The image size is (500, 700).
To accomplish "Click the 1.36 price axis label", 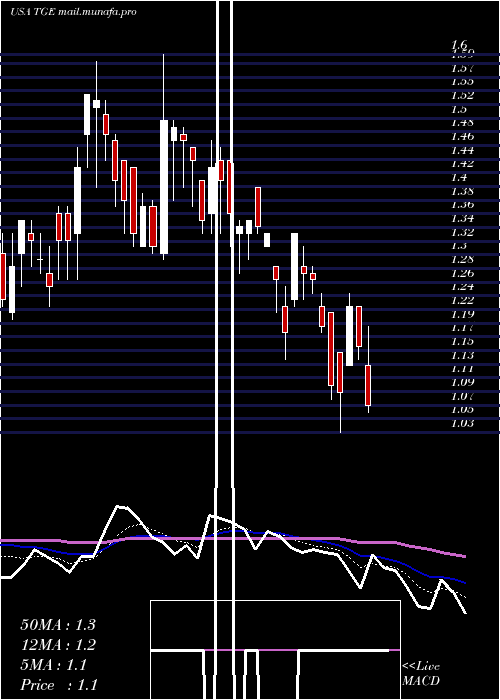I will click(462, 205).
